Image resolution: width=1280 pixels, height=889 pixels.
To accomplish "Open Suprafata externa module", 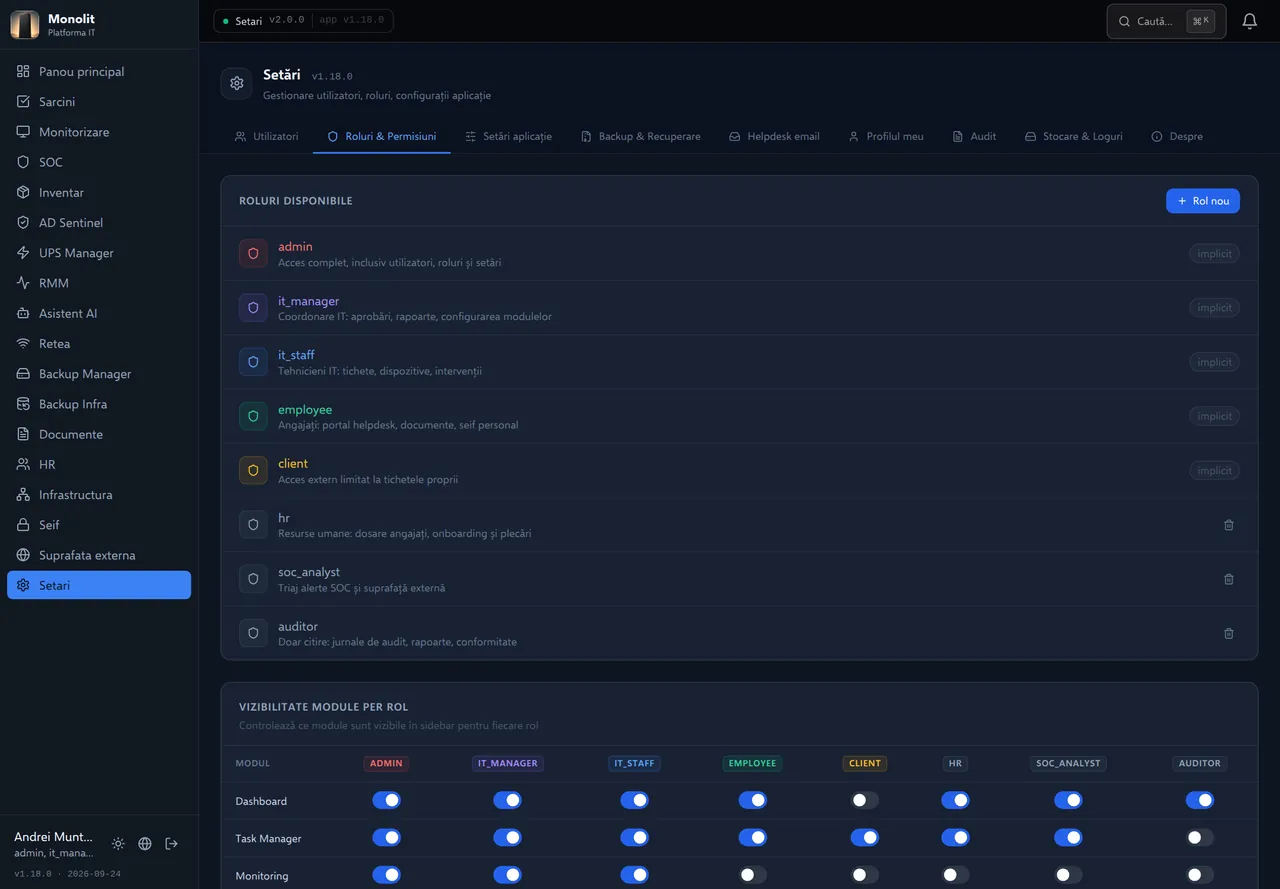I will (99, 555).
